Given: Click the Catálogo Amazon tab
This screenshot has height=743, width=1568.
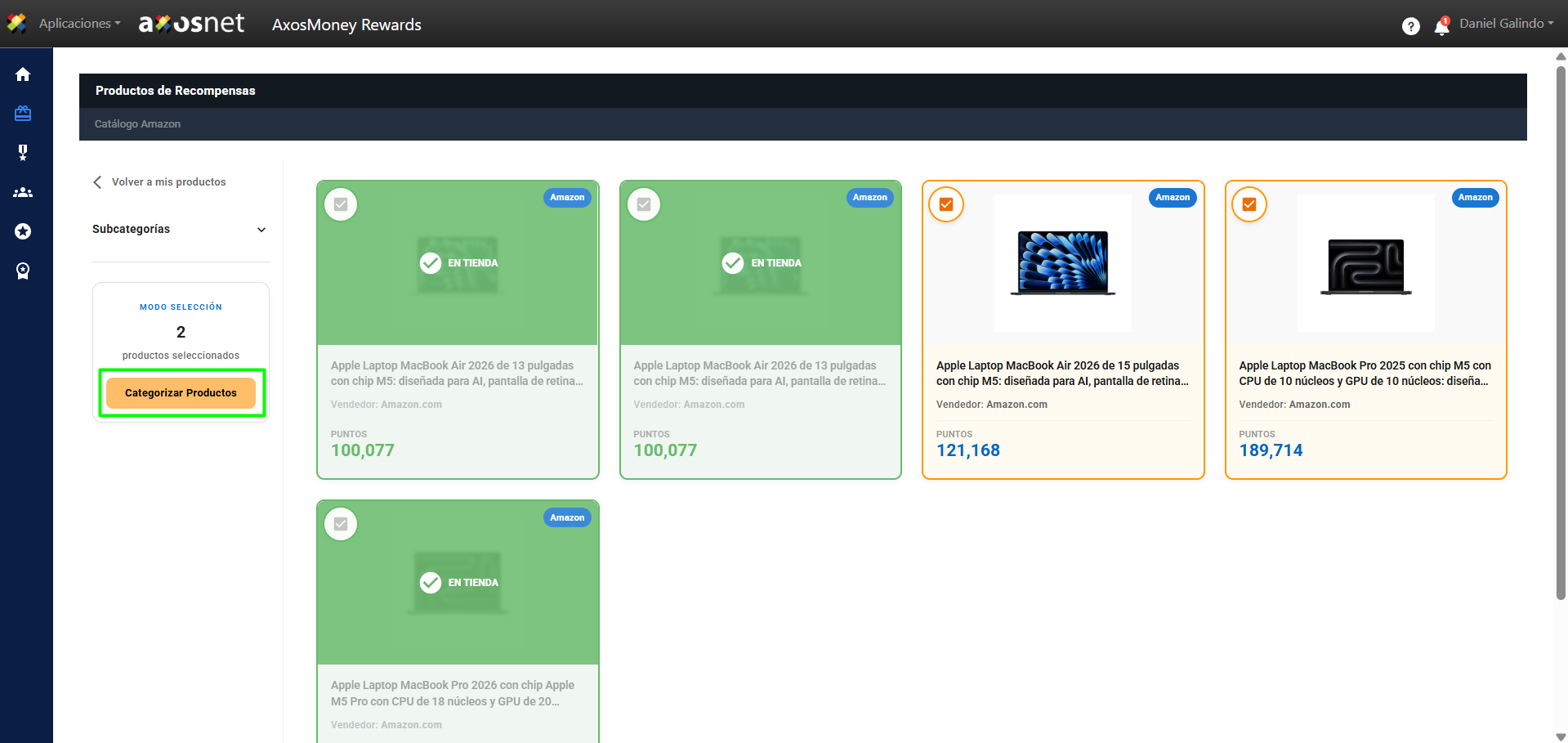Looking at the screenshot, I should coord(137,124).
